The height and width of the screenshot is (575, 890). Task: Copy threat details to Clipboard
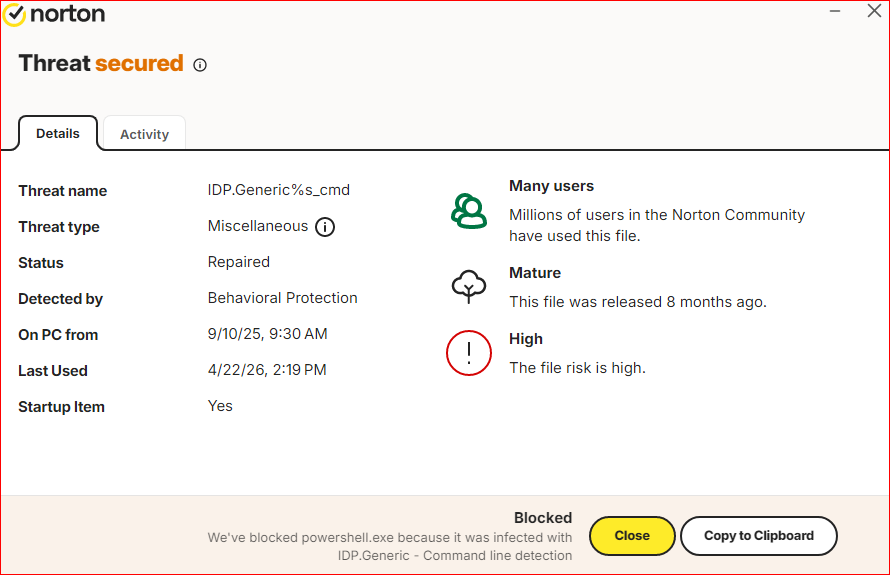click(x=759, y=536)
